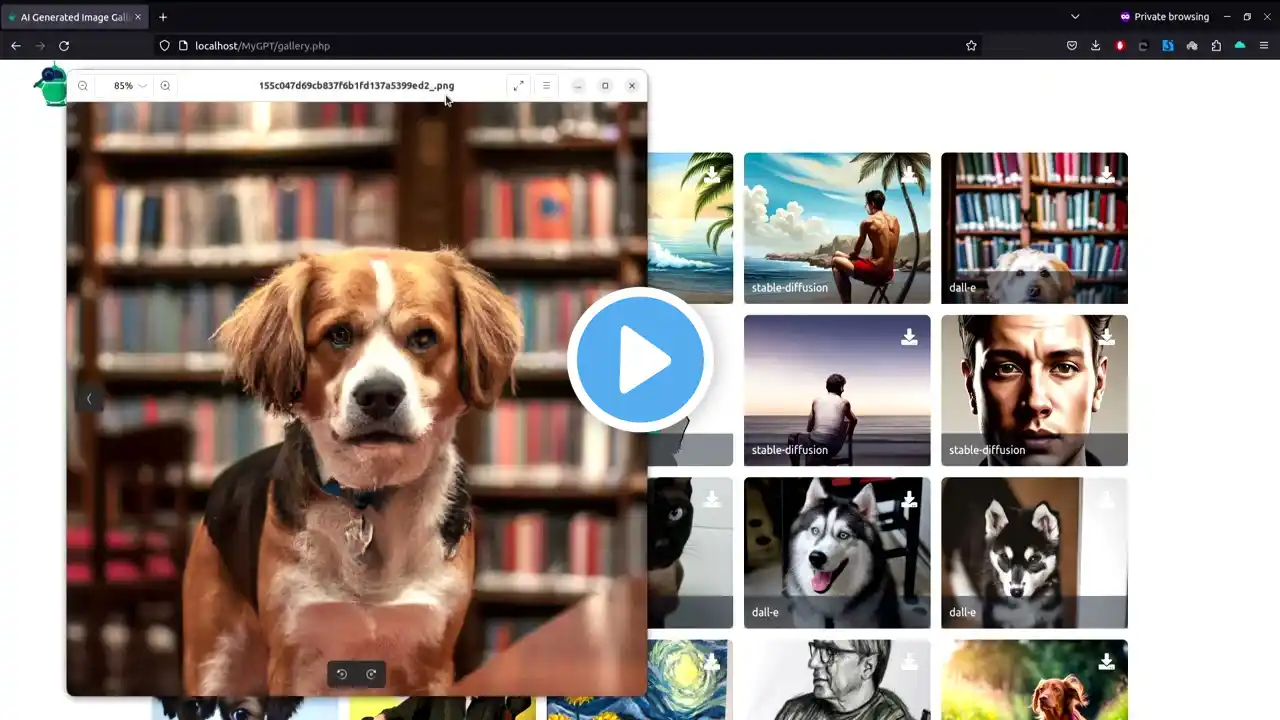Play the video with the blue play button
The width and height of the screenshot is (1280, 720).
point(640,360)
